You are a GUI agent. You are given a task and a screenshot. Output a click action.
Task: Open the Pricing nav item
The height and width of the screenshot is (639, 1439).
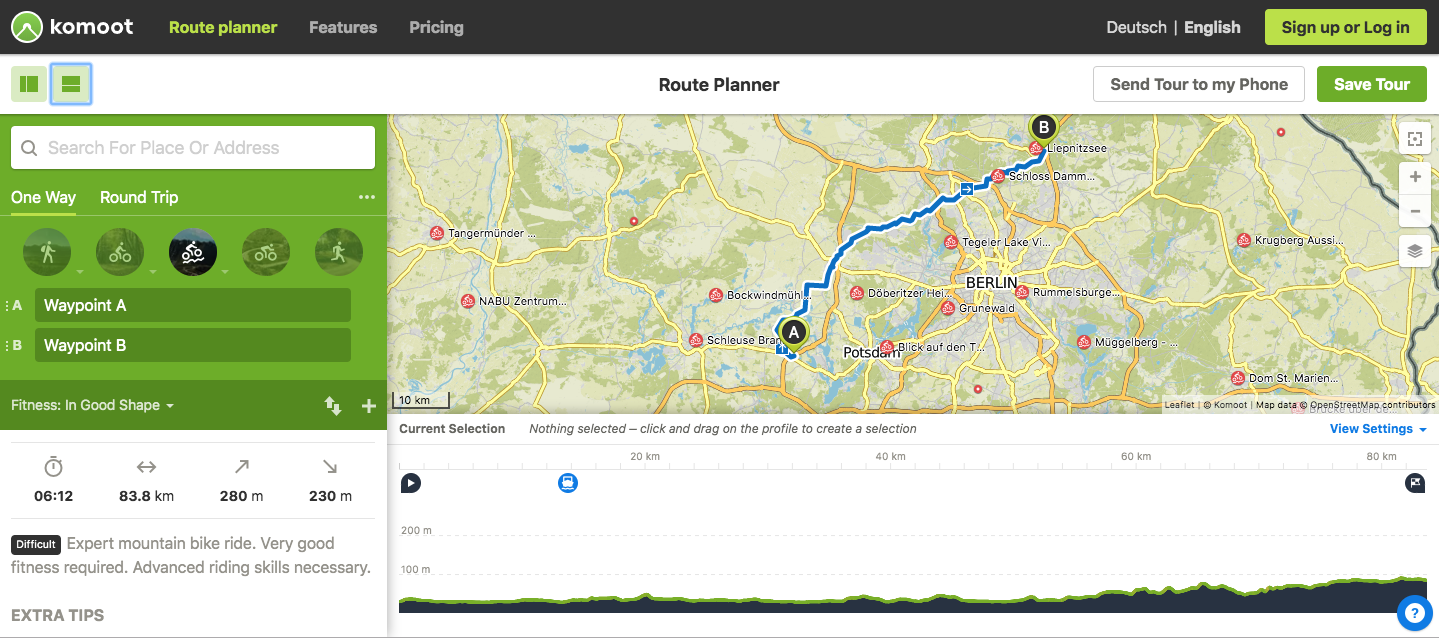point(436,27)
